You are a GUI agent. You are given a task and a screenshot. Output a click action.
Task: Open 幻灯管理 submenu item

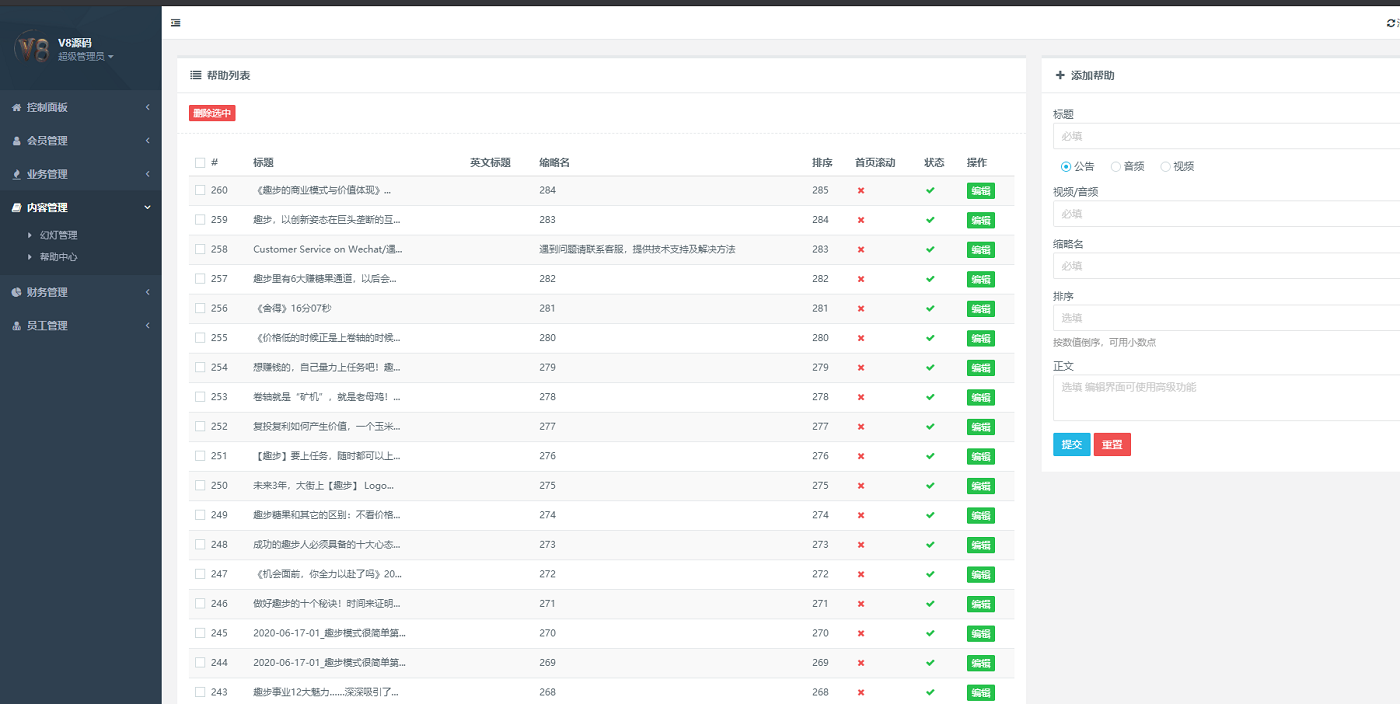(x=58, y=235)
